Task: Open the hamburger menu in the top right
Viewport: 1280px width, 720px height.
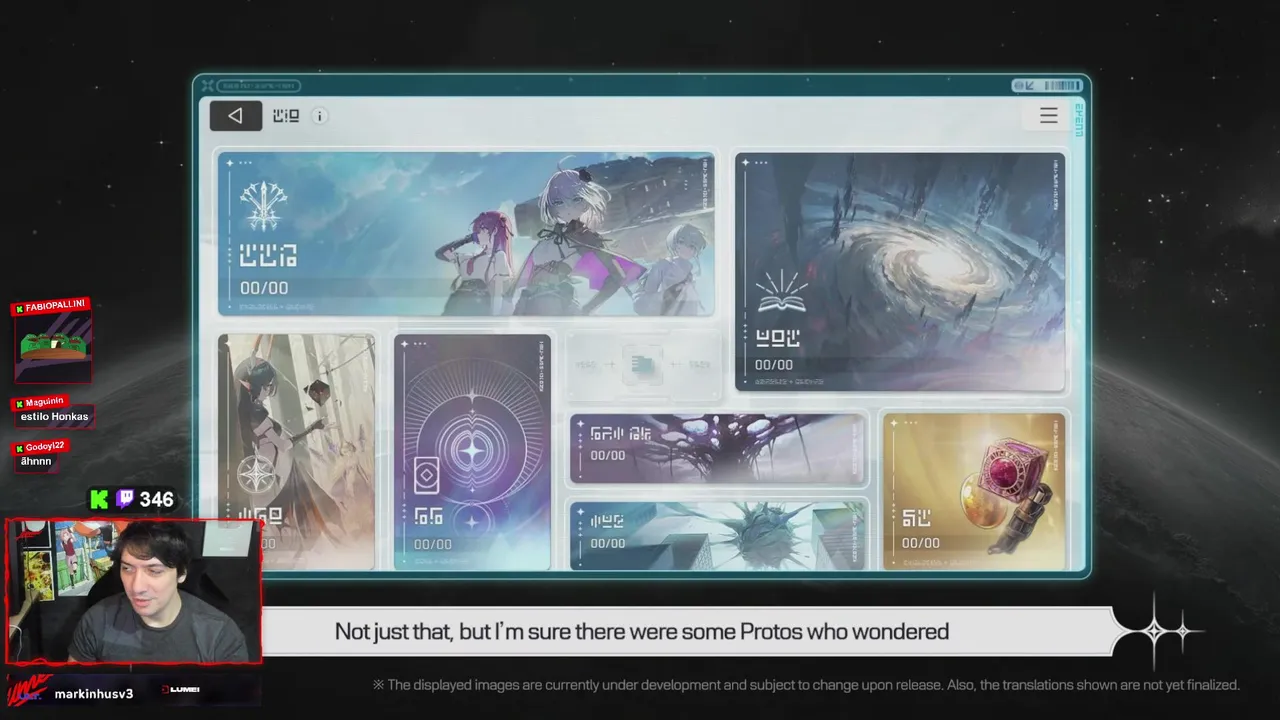Action: tap(1048, 116)
